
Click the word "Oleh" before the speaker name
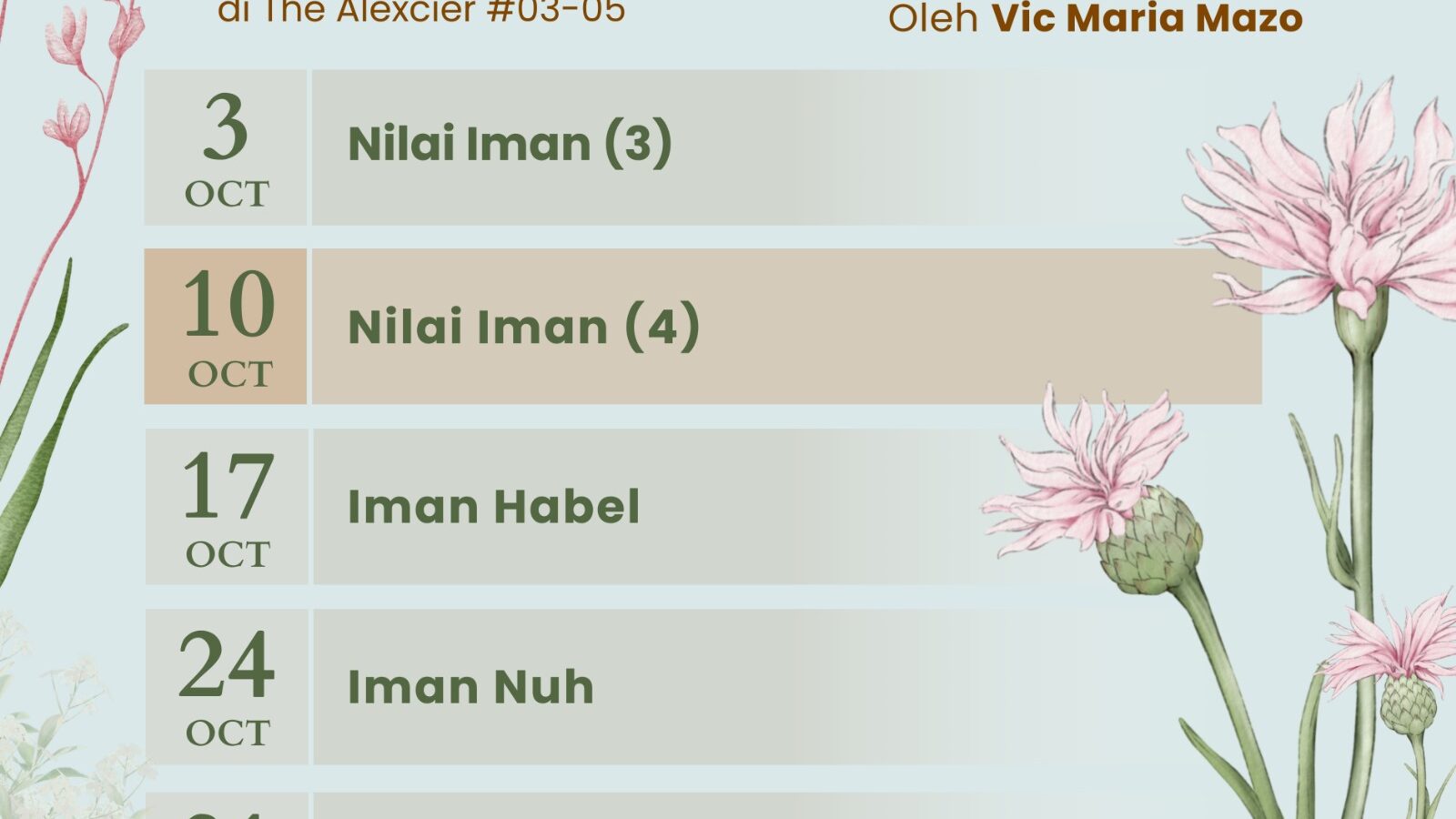click(x=934, y=18)
